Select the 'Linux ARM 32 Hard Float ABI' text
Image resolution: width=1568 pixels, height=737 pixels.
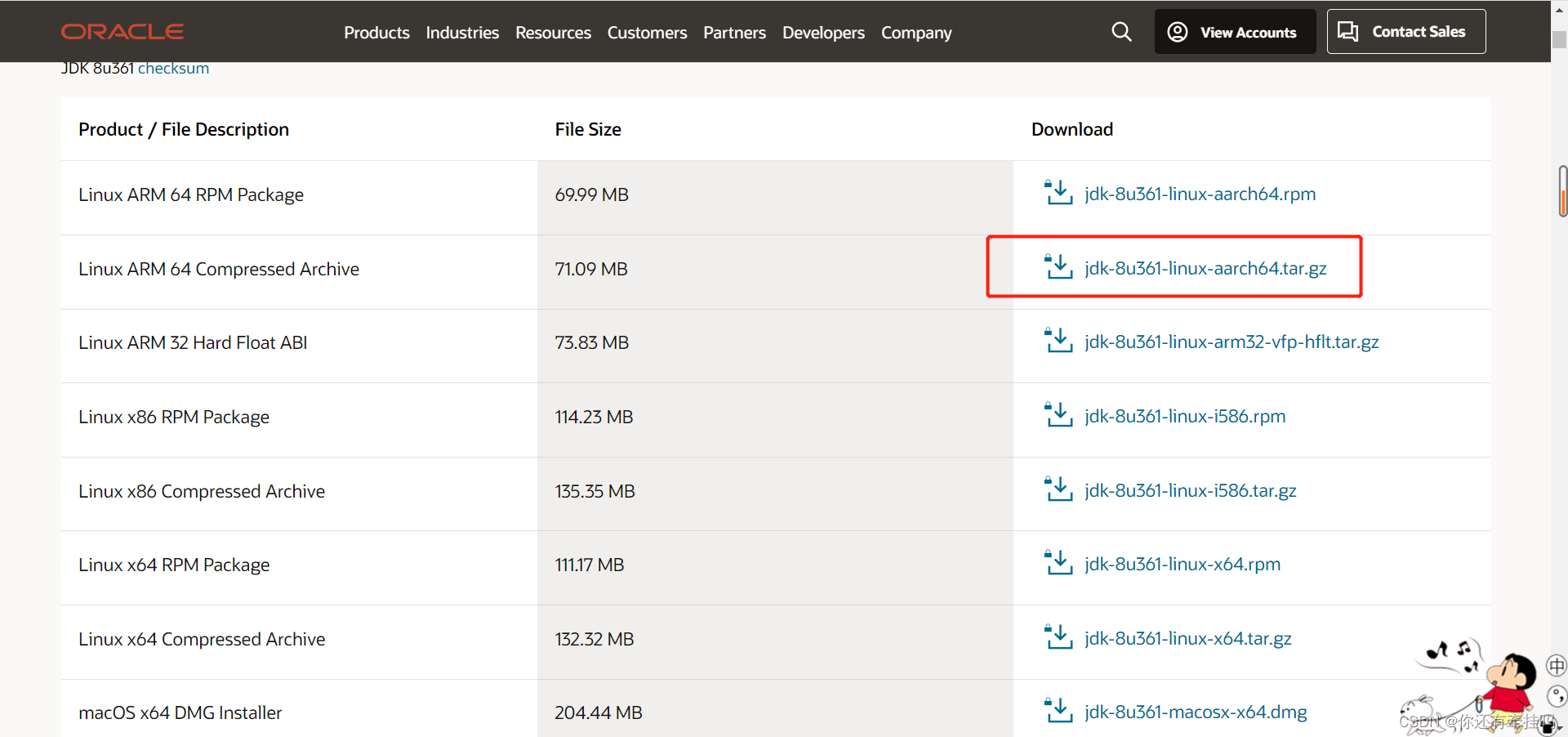point(193,342)
